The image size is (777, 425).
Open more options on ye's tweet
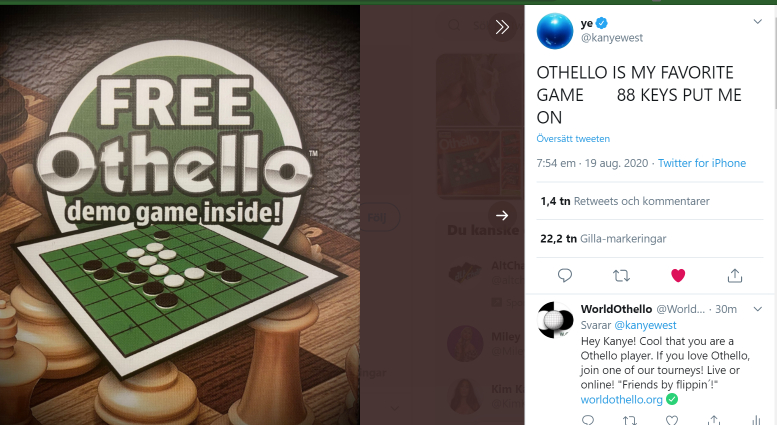[x=758, y=21]
